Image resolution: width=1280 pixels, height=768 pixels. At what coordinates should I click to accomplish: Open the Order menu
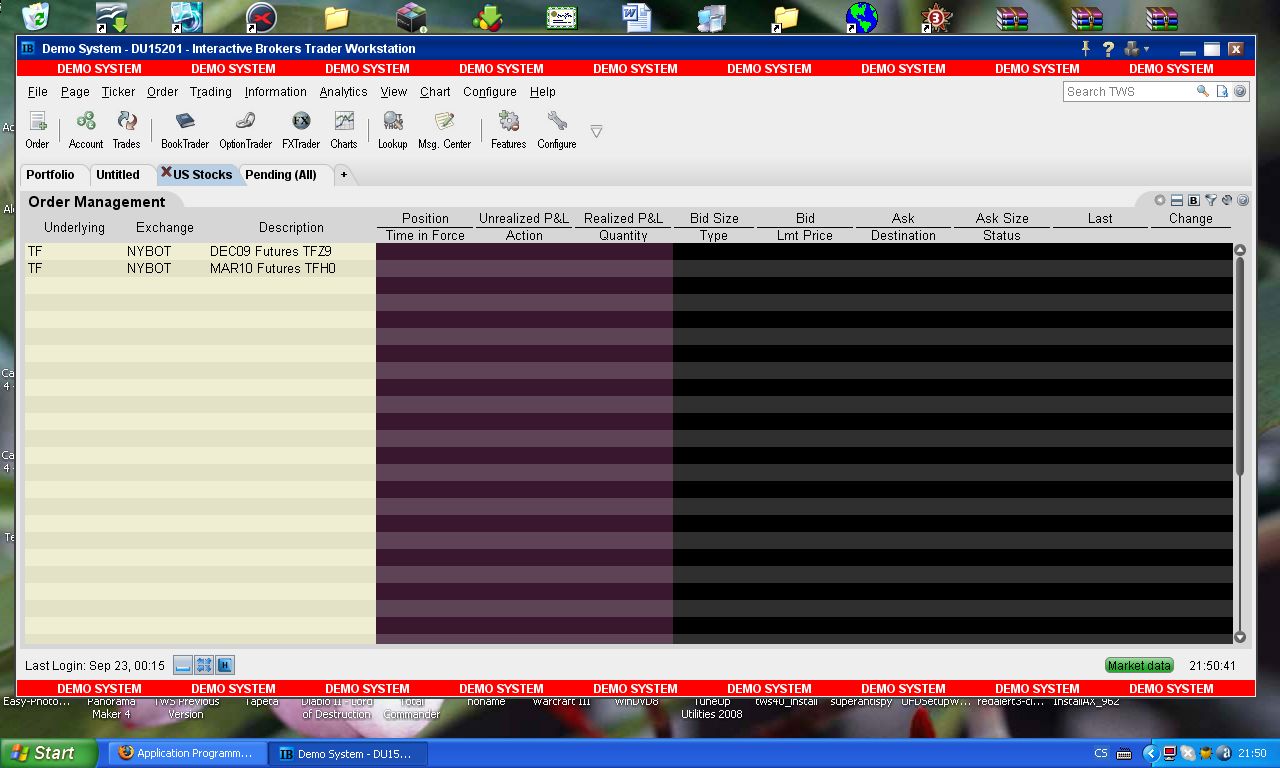(162, 91)
